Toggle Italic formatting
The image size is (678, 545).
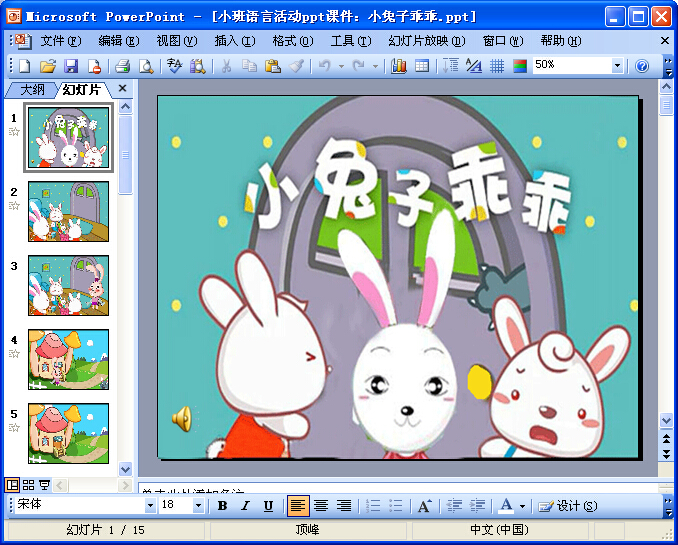pos(246,506)
